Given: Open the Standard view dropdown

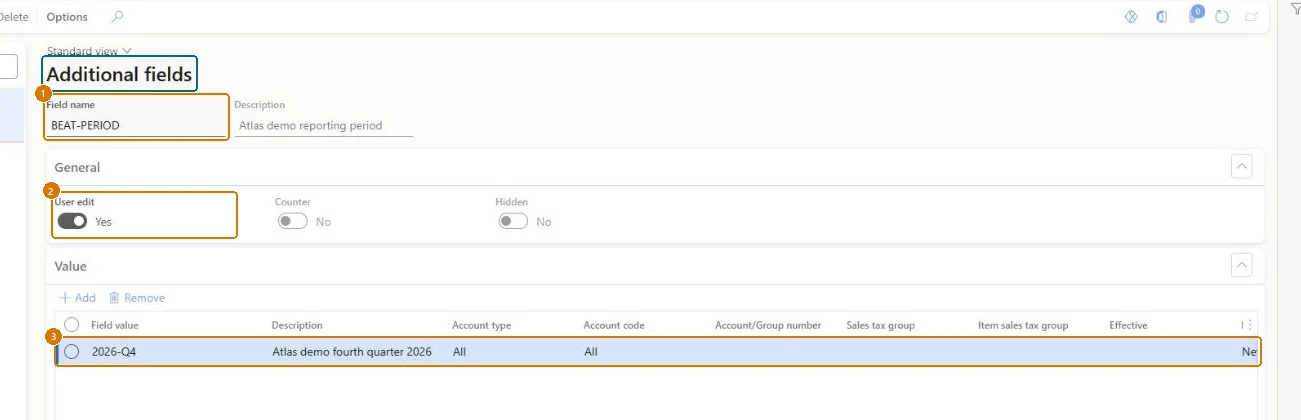Looking at the screenshot, I should [89, 51].
